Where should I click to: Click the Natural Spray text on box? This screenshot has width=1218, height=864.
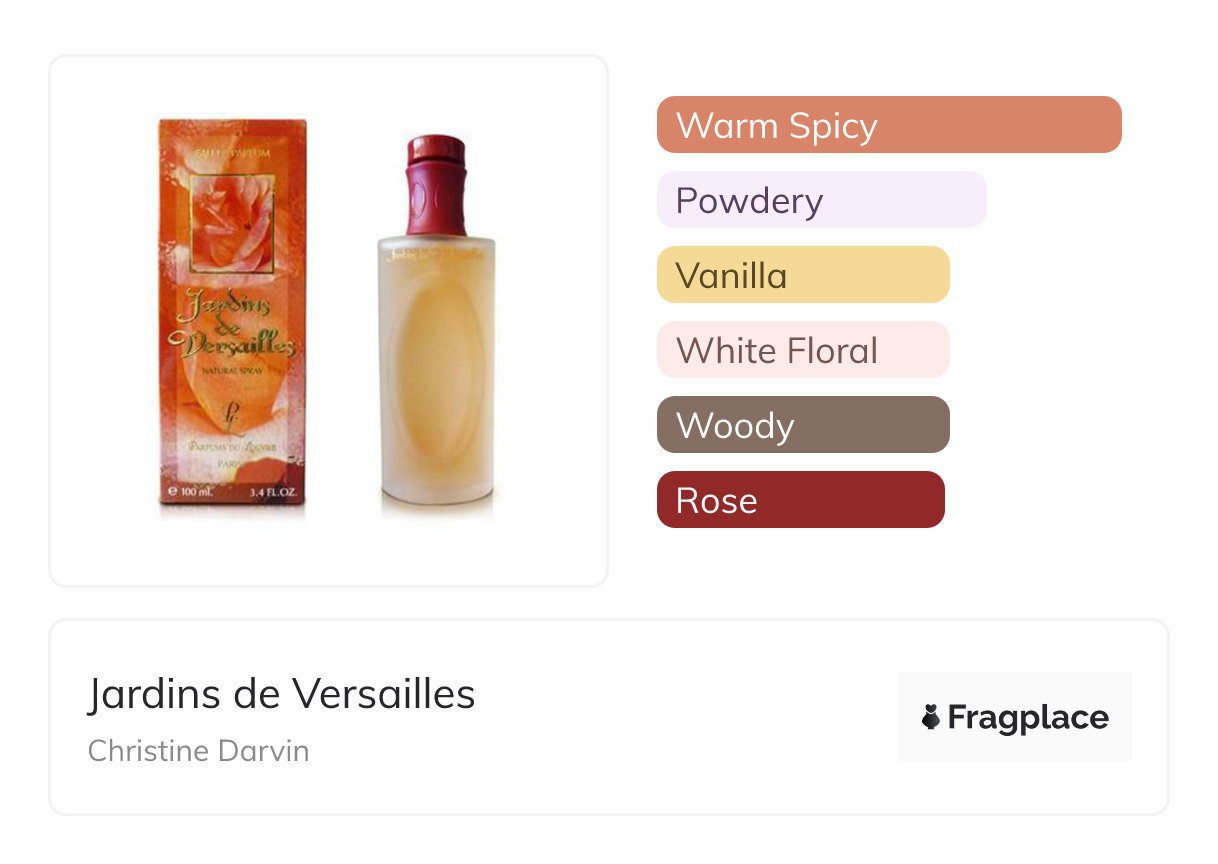(x=233, y=372)
